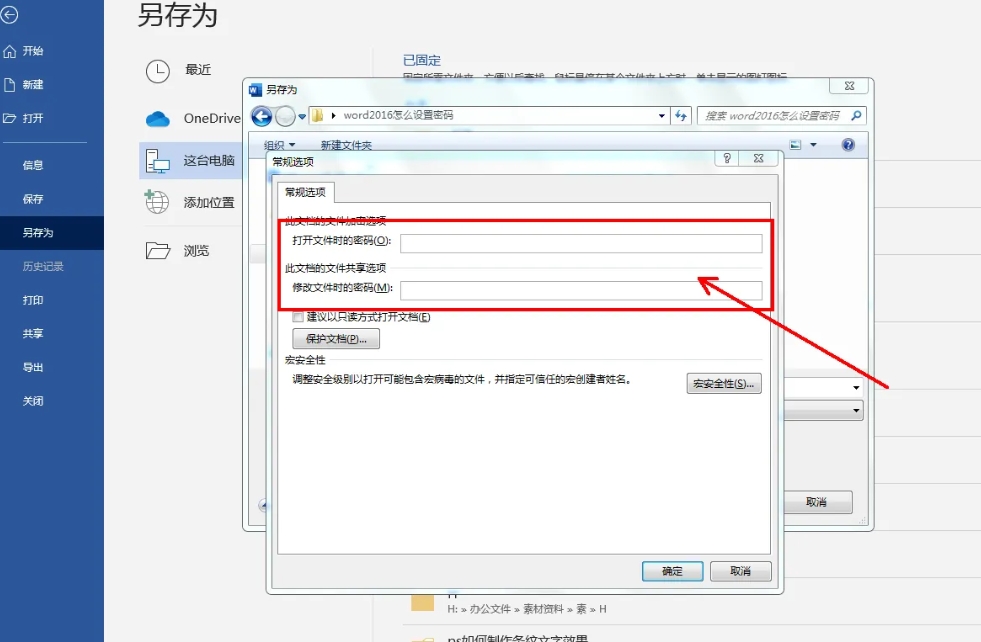This screenshot has height=642, width=981.
Task: Select the 常规选项 tab
Action: click(x=305, y=192)
